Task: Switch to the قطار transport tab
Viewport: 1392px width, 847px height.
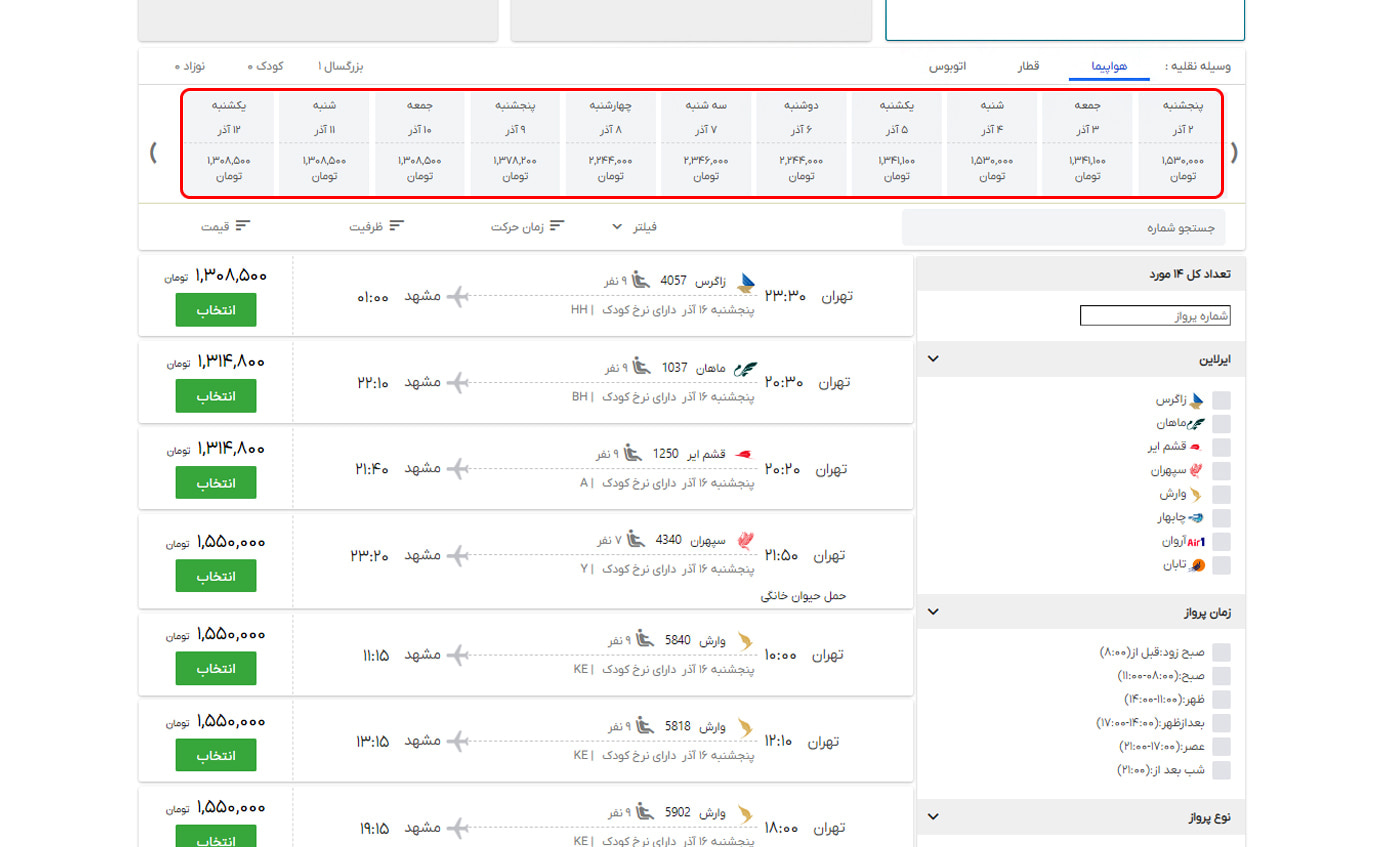Action: tap(1029, 67)
